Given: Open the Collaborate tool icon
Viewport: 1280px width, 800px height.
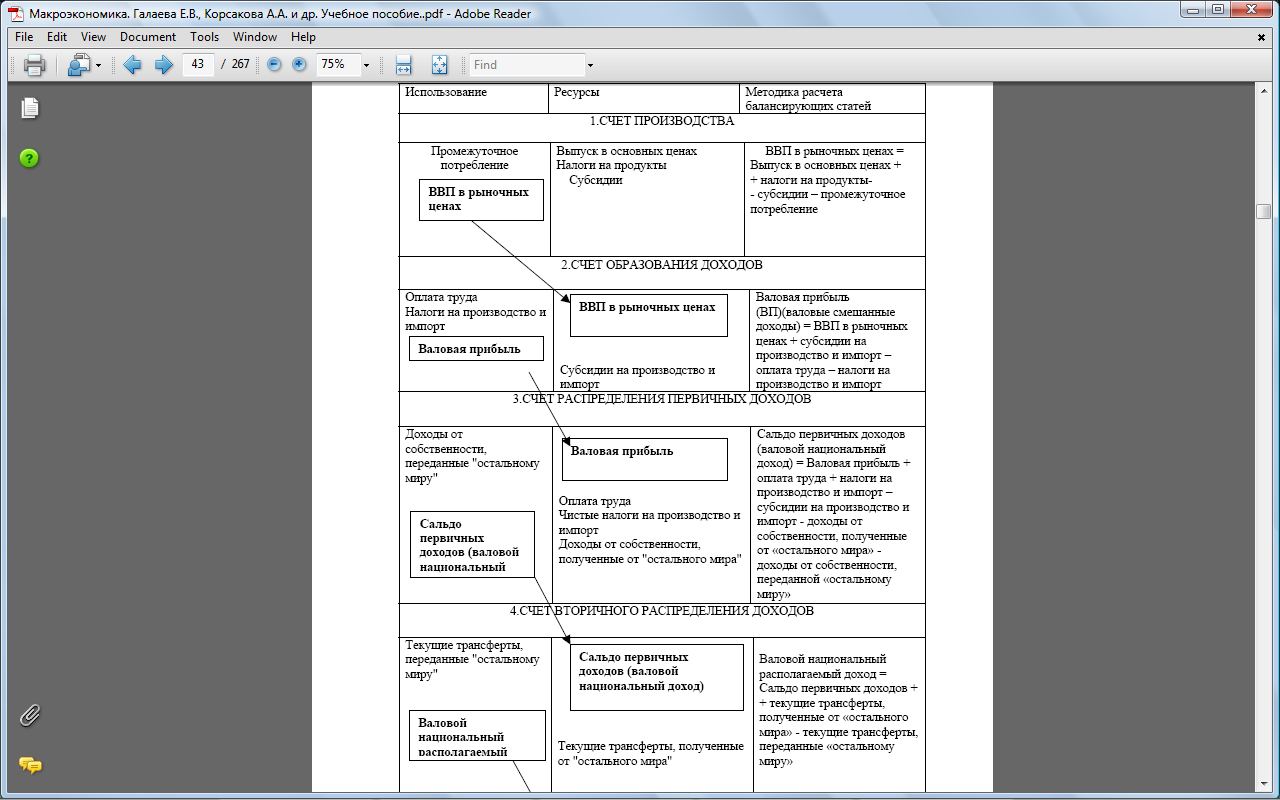Looking at the screenshot, I should tap(78, 65).
